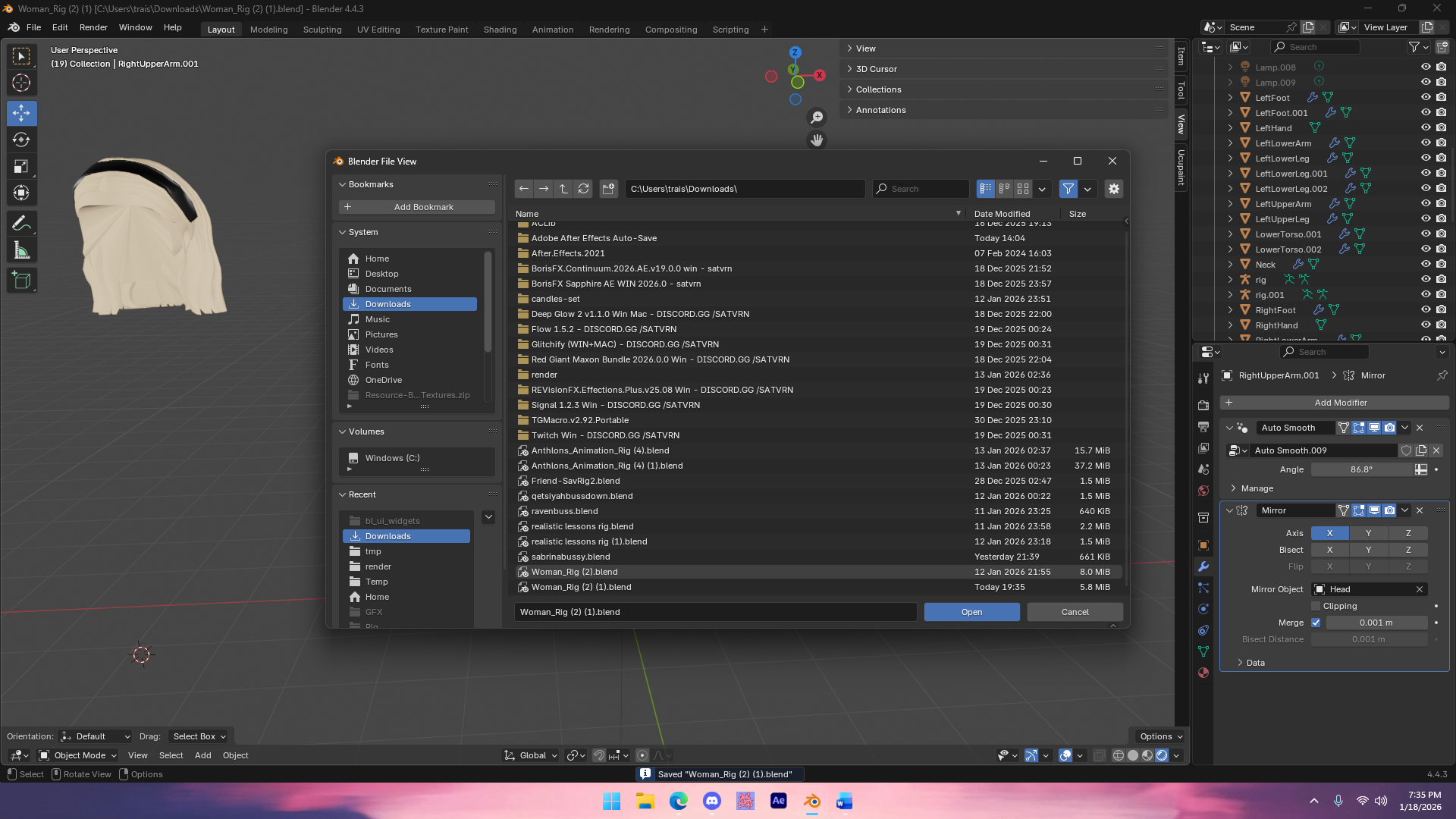Enable the Clipping checkbox
Screen dimensions: 1456x819
pos(1316,606)
